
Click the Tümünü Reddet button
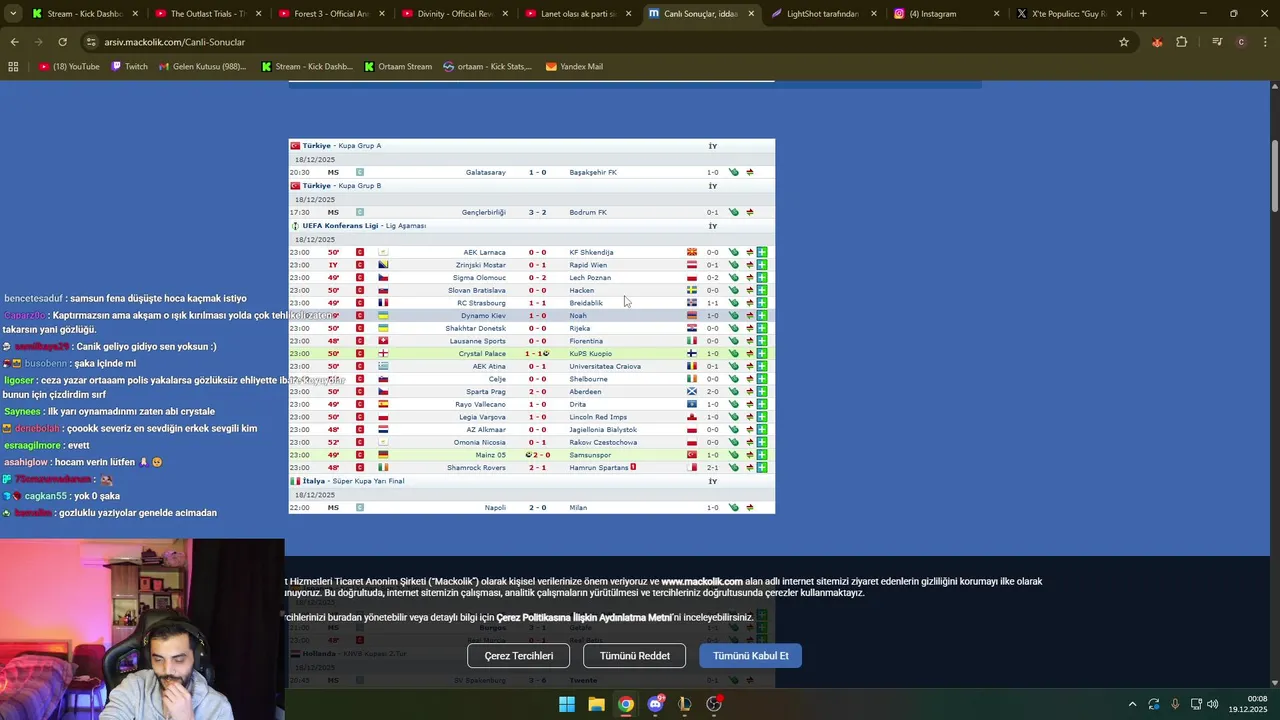click(634, 656)
